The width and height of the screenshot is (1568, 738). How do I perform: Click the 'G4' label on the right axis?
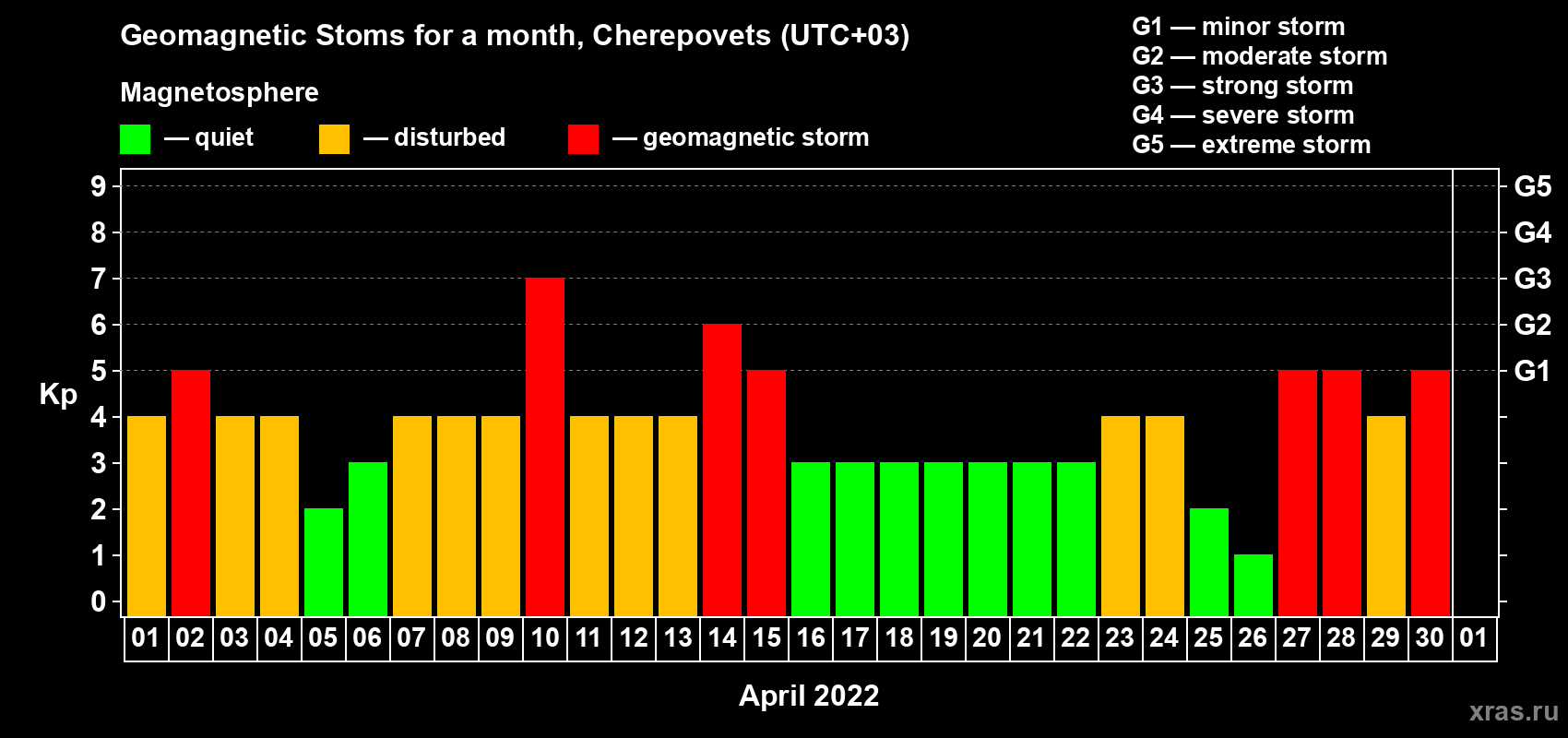[x=1533, y=232]
